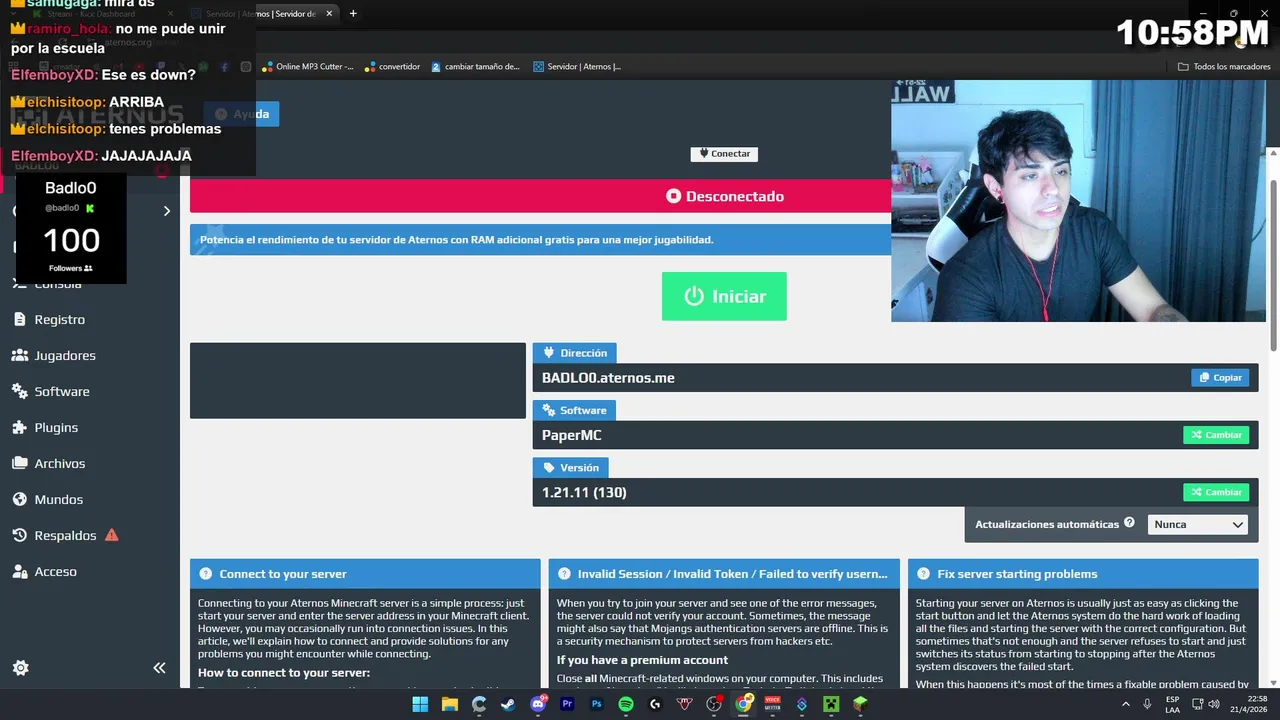Switch to the Servidor | Aternos browser tab

(x=262, y=14)
